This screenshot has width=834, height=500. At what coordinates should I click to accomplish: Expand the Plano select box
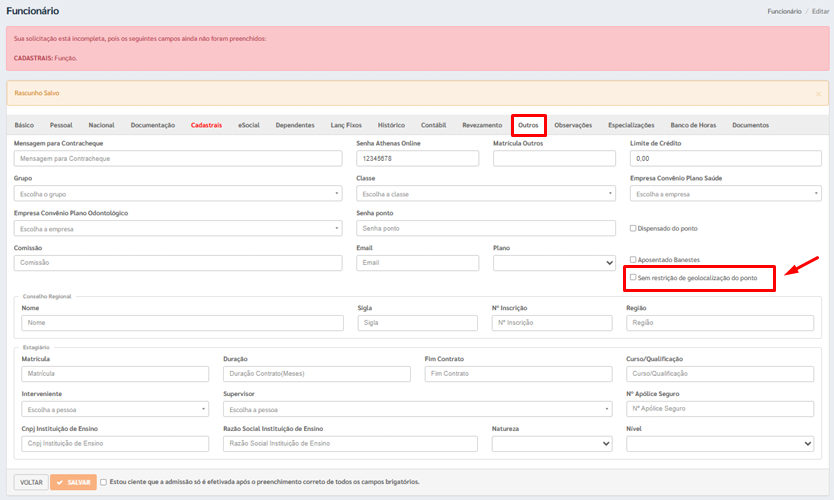click(x=554, y=263)
